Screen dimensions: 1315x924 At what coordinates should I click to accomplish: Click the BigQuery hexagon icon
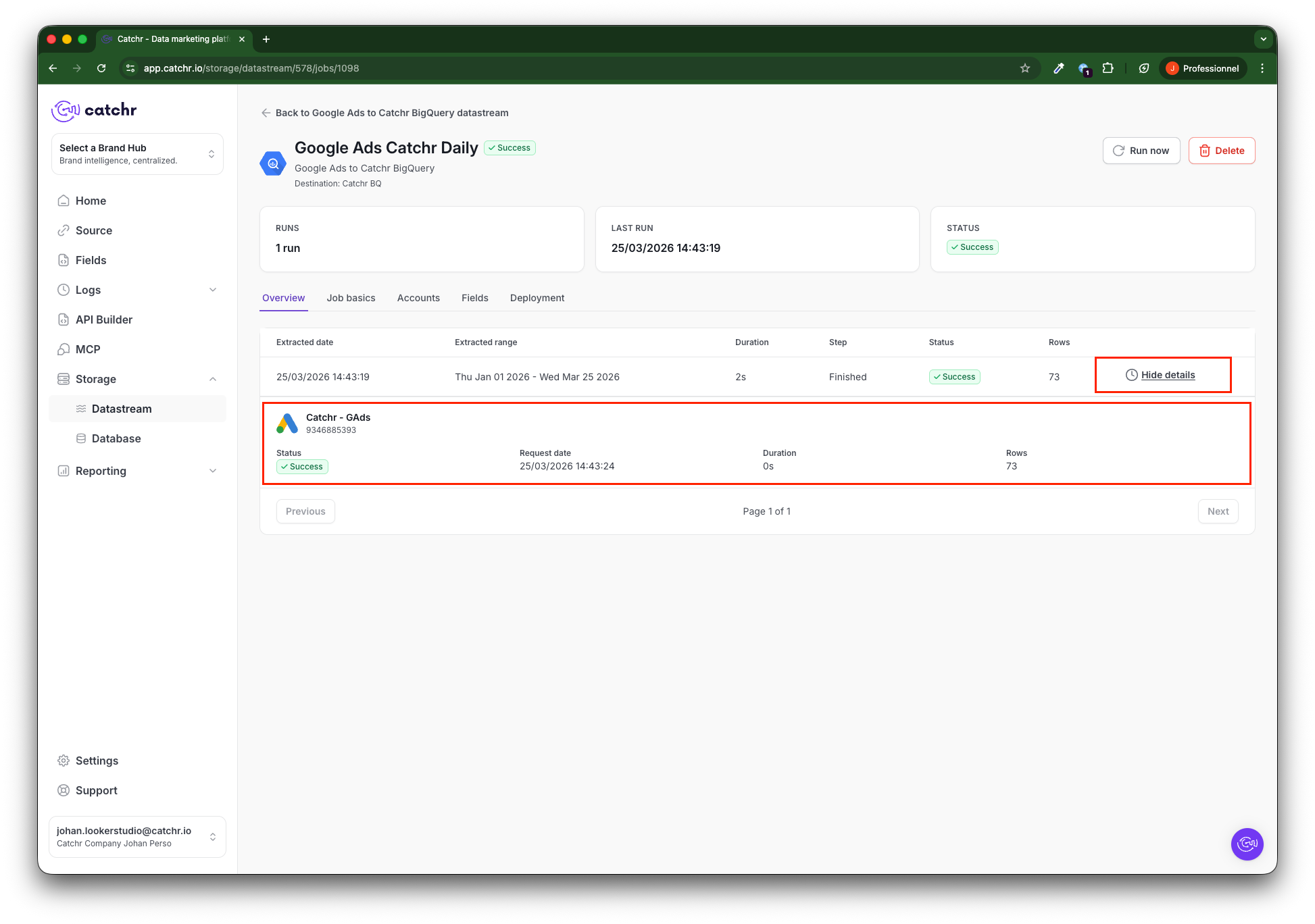(273, 163)
